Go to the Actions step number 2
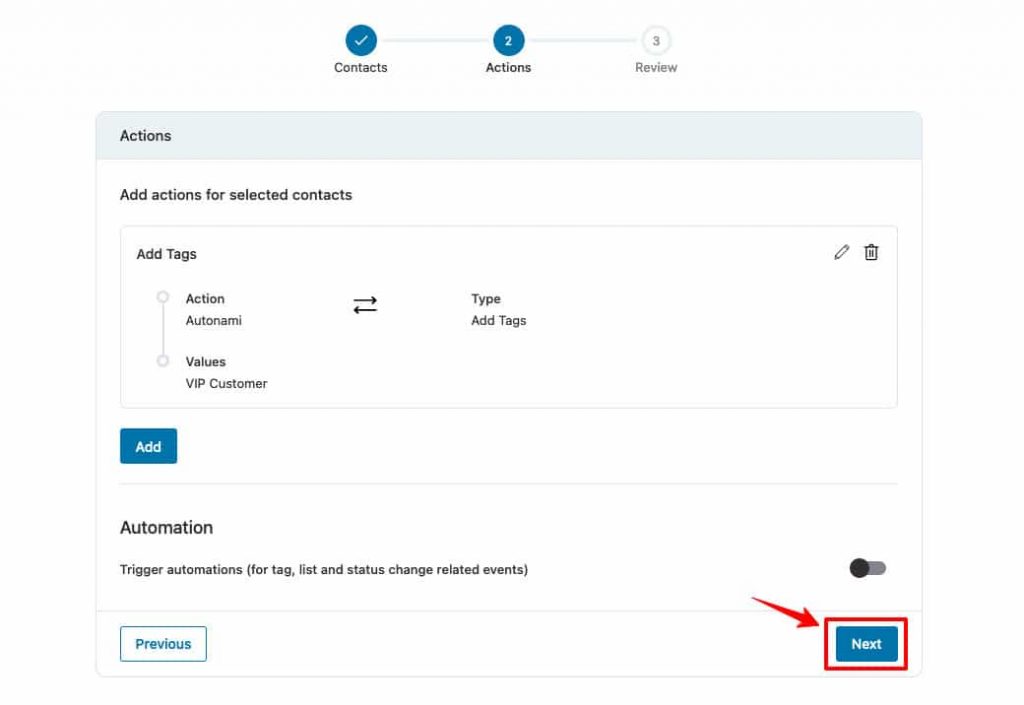The height and width of the screenshot is (705, 1024). 508,40
